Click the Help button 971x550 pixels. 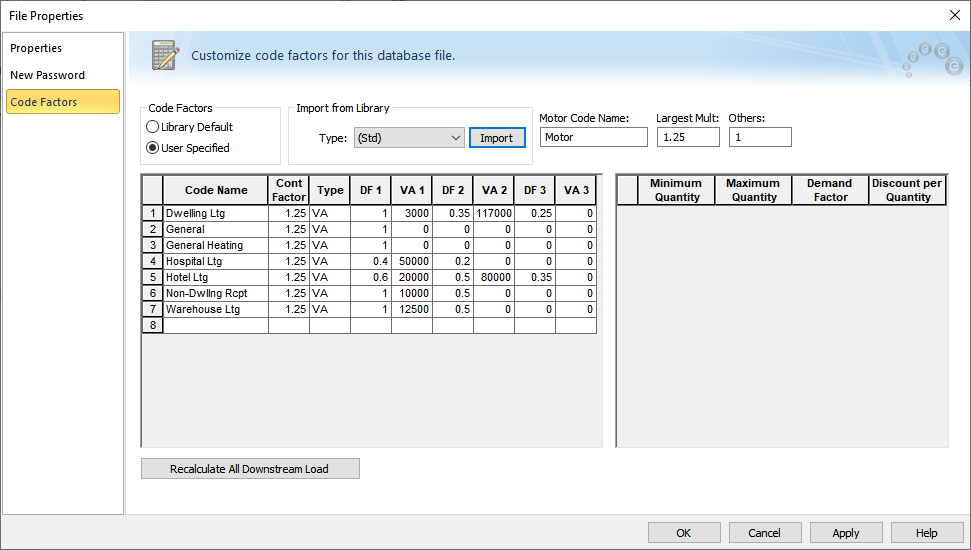tap(927, 533)
